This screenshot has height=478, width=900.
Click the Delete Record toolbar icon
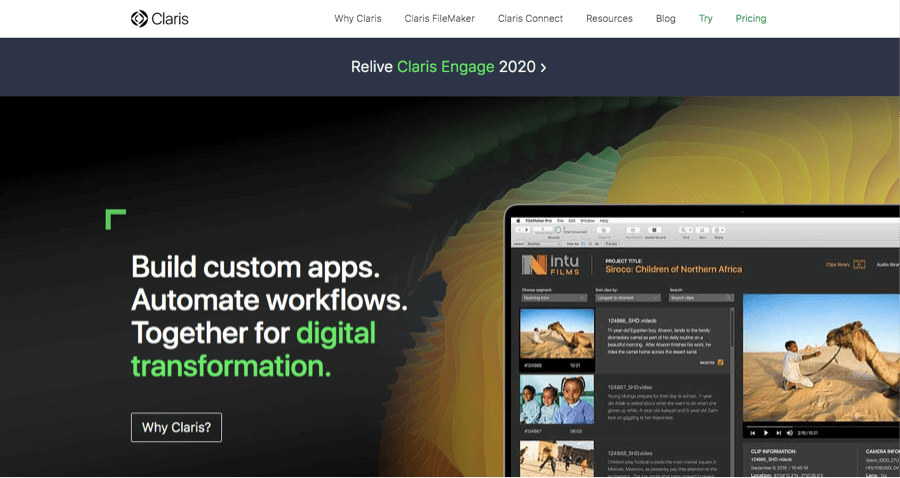click(654, 230)
